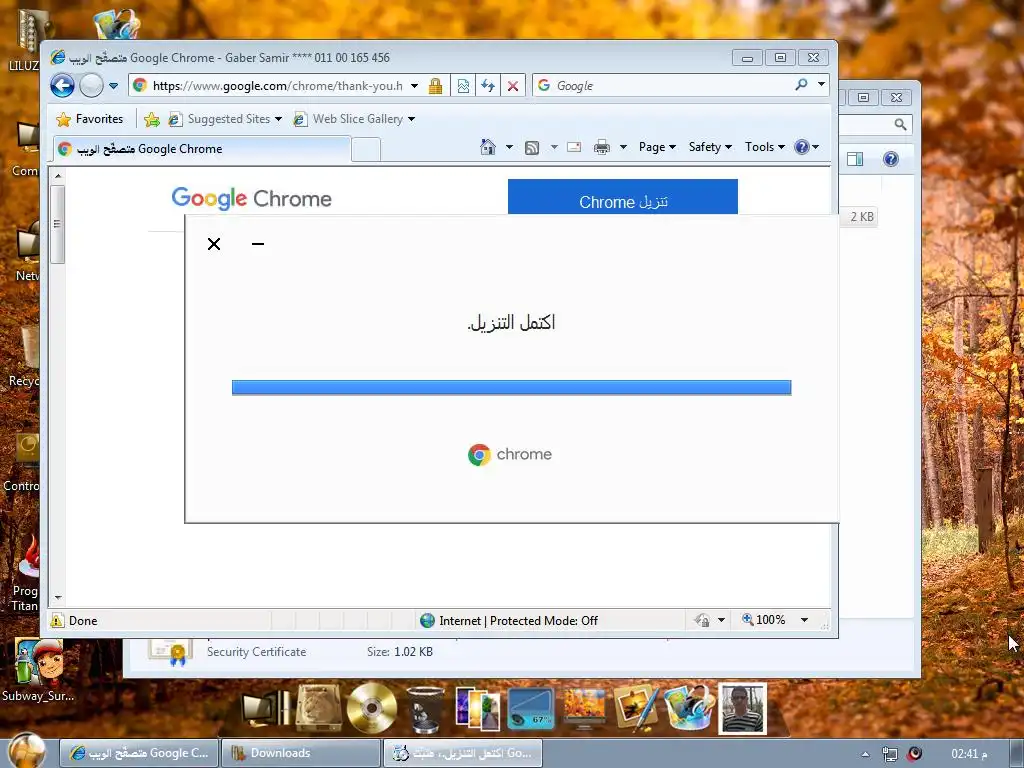Switch to Internet Explorer taskbar button

point(139,753)
